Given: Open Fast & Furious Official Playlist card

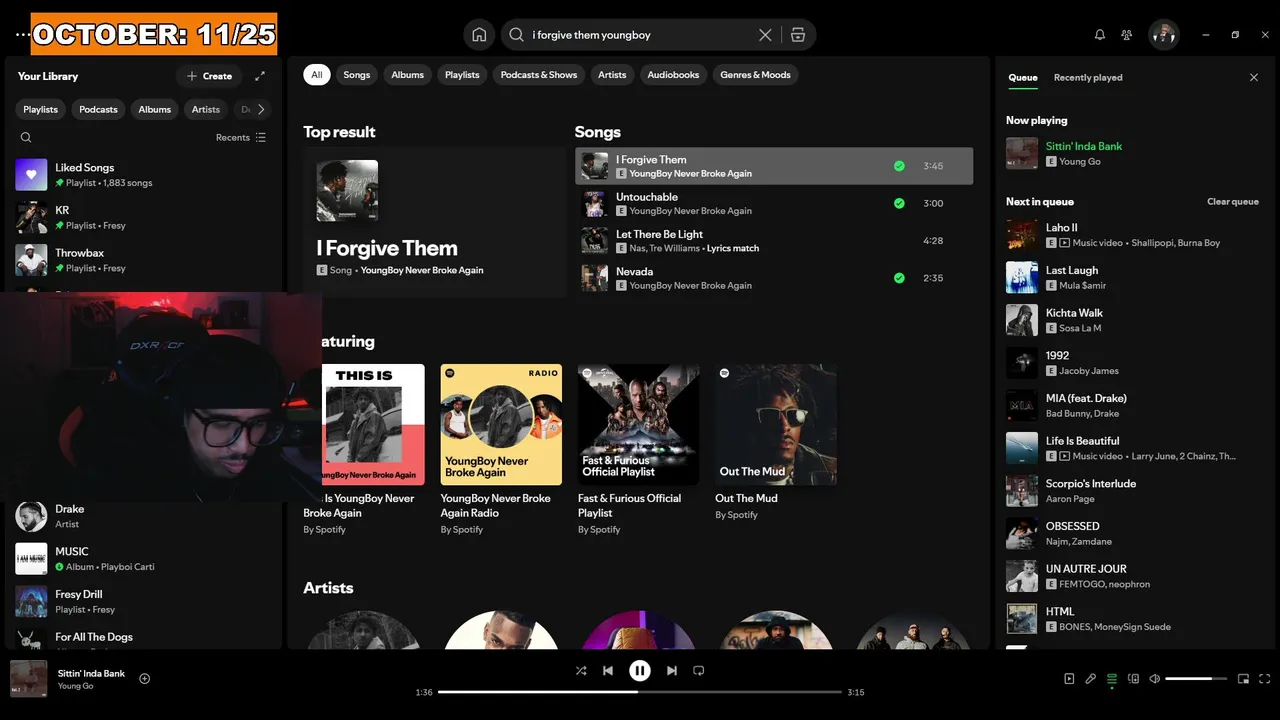Looking at the screenshot, I should (x=638, y=449).
